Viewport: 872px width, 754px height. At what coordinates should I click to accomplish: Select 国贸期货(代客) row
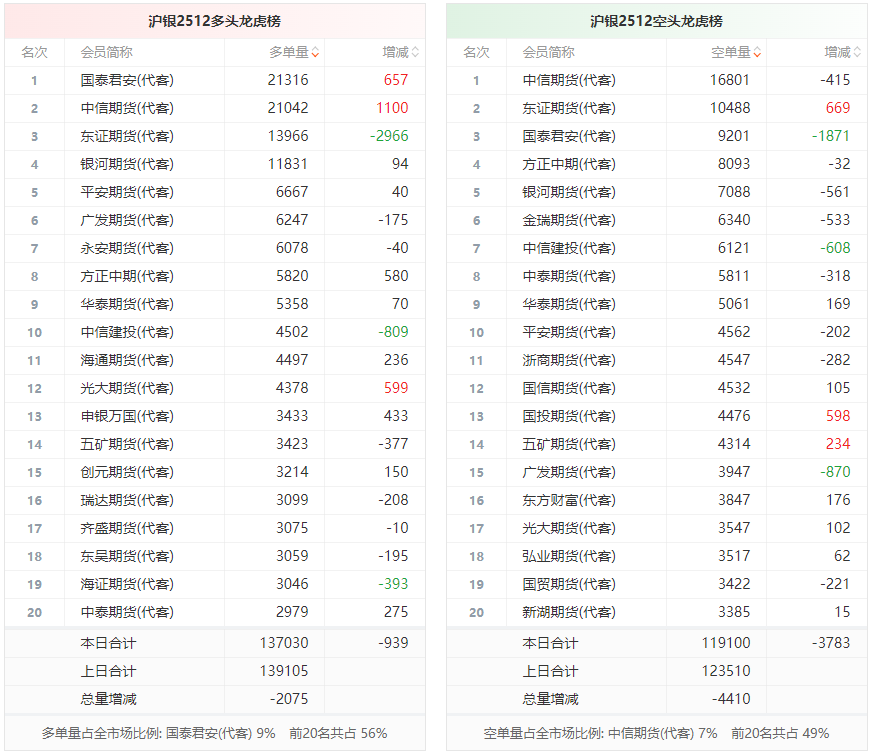click(x=657, y=584)
